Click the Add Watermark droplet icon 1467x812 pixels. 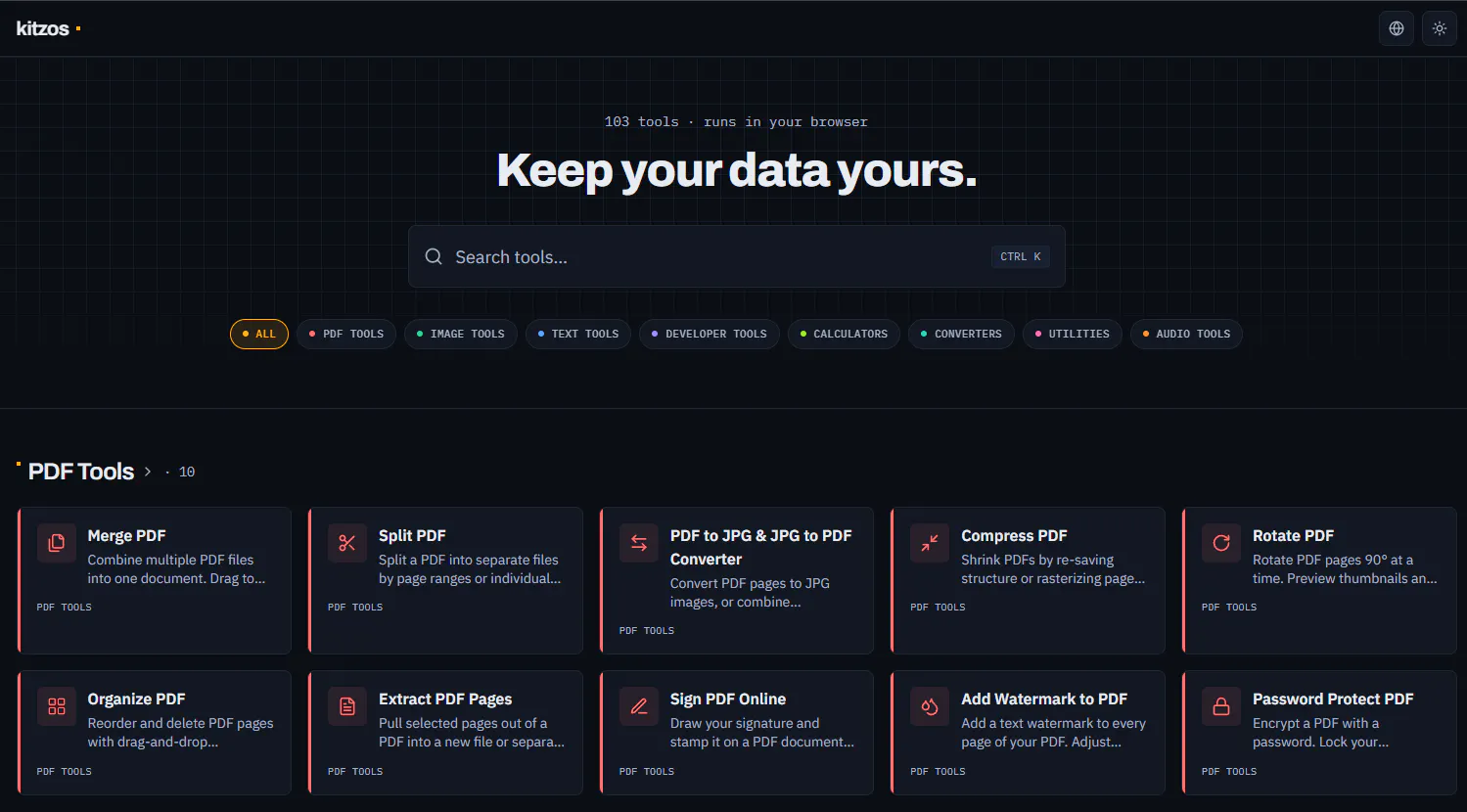(930, 706)
